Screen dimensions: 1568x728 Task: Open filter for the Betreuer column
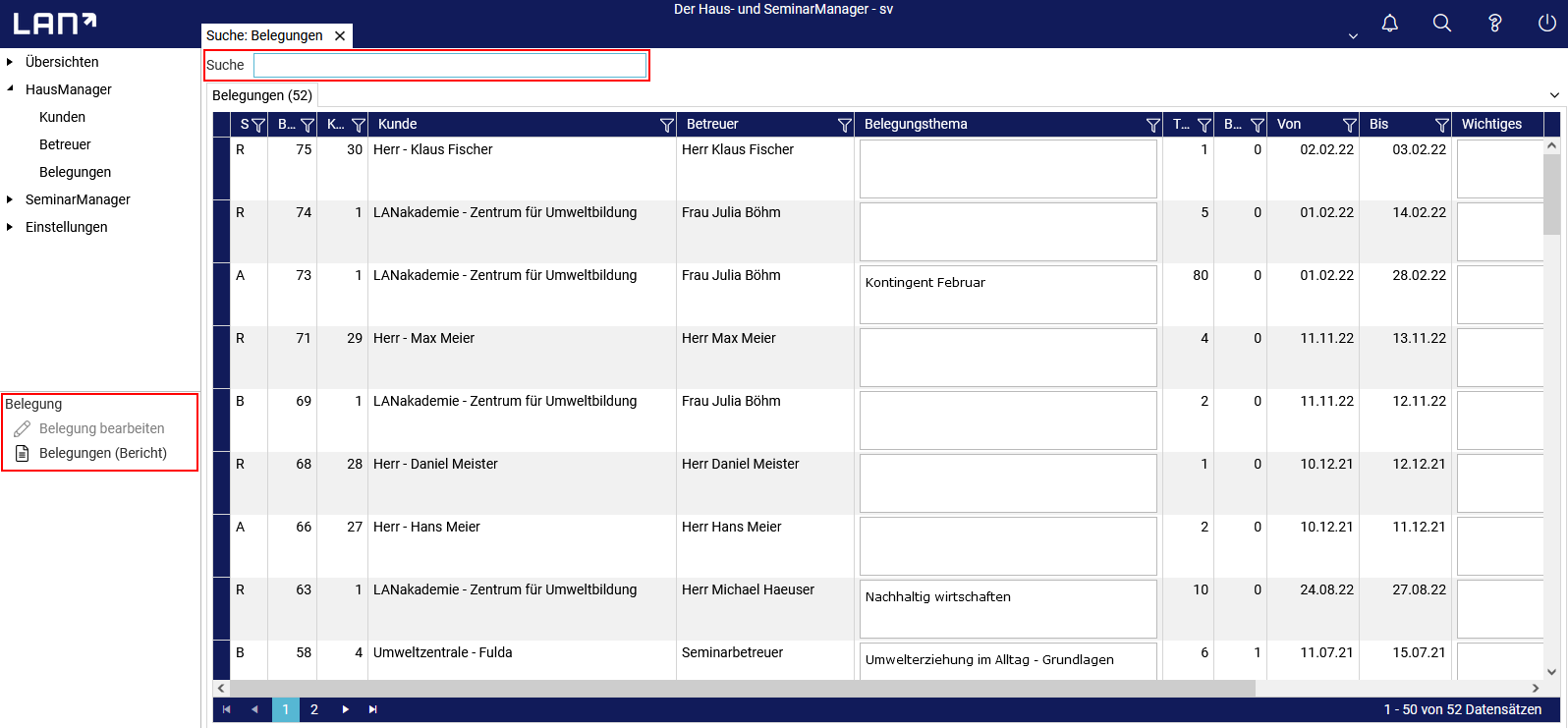[844, 125]
